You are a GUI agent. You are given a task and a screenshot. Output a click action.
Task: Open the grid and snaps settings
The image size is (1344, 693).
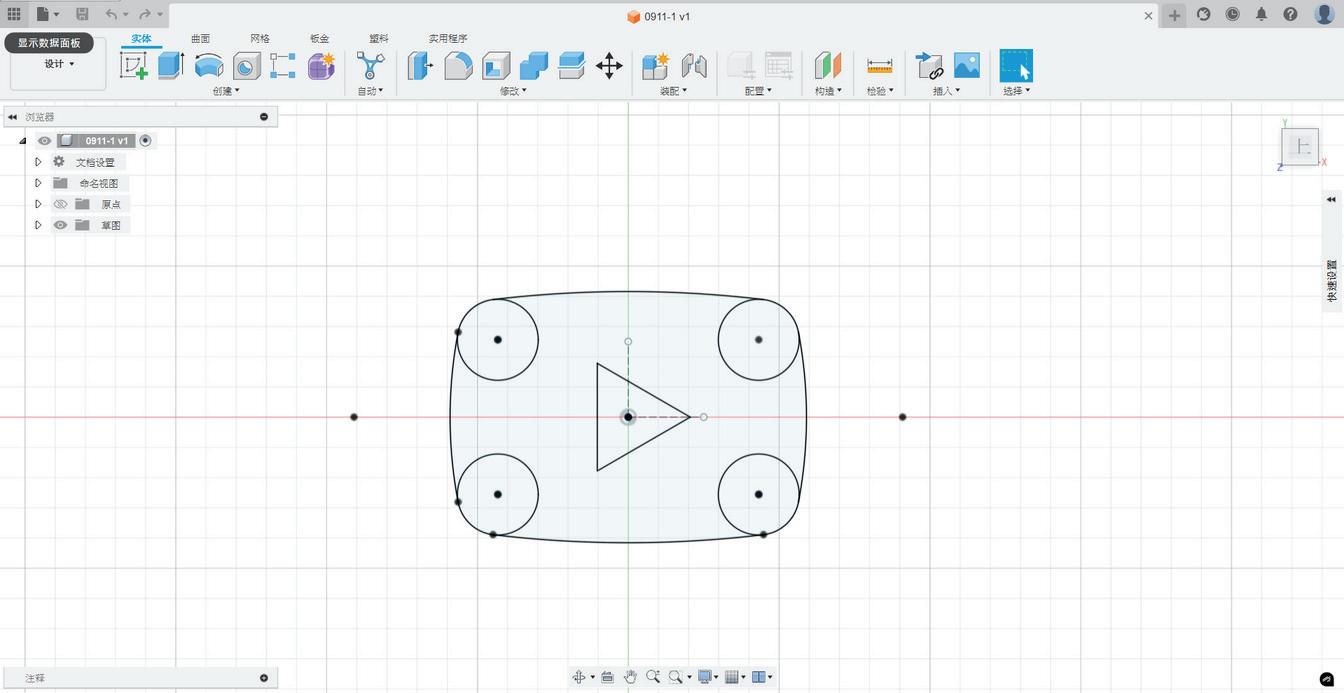point(735,677)
